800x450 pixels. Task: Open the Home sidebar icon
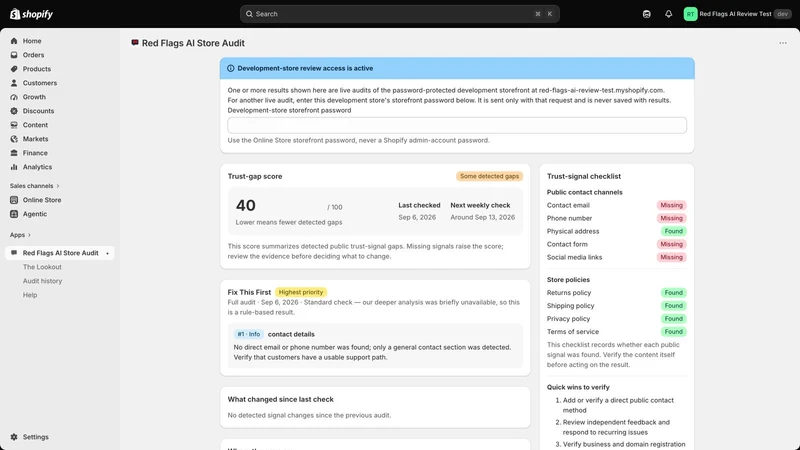(x=14, y=41)
